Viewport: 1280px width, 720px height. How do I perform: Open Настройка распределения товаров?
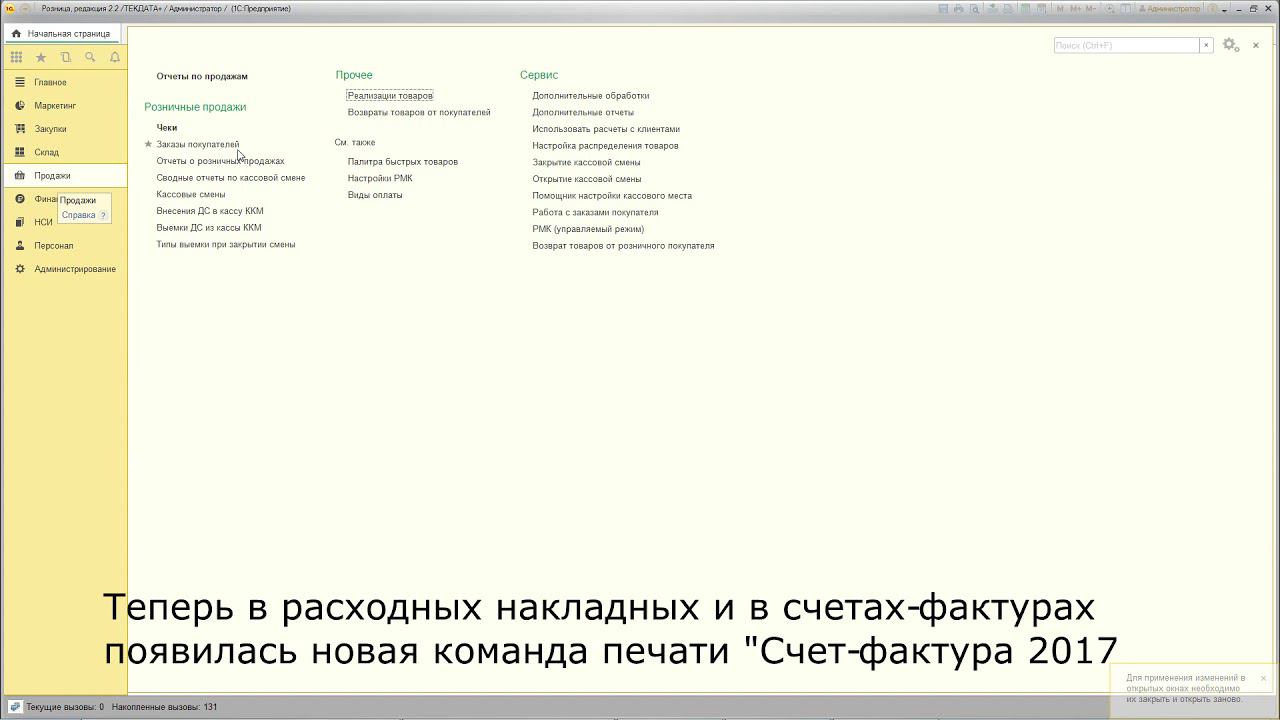[x=605, y=146]
